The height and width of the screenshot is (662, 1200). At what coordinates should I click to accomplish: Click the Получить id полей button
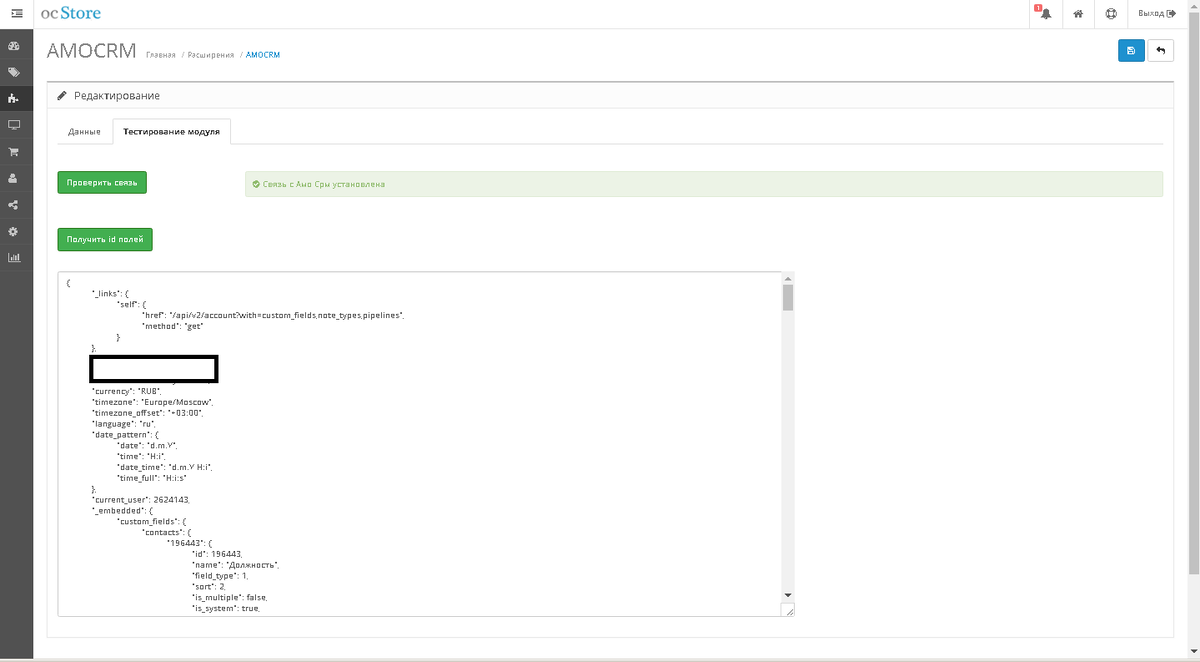click(105, 240)
